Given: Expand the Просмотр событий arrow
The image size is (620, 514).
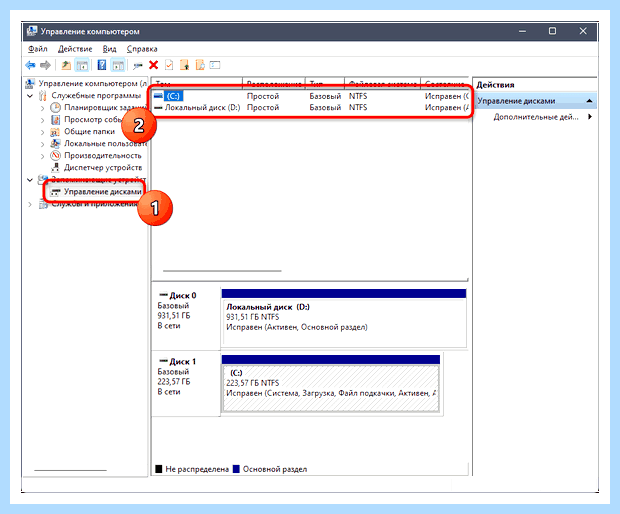Looking at the screenshot, I should pyautogui.click(x=43, y=120).
